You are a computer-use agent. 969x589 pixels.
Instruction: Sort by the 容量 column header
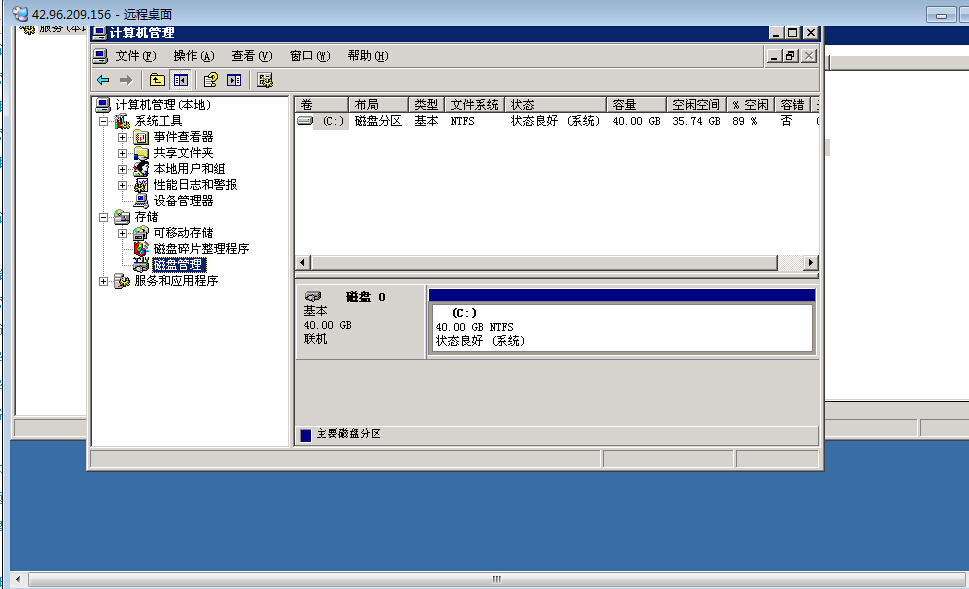point(636,105)
